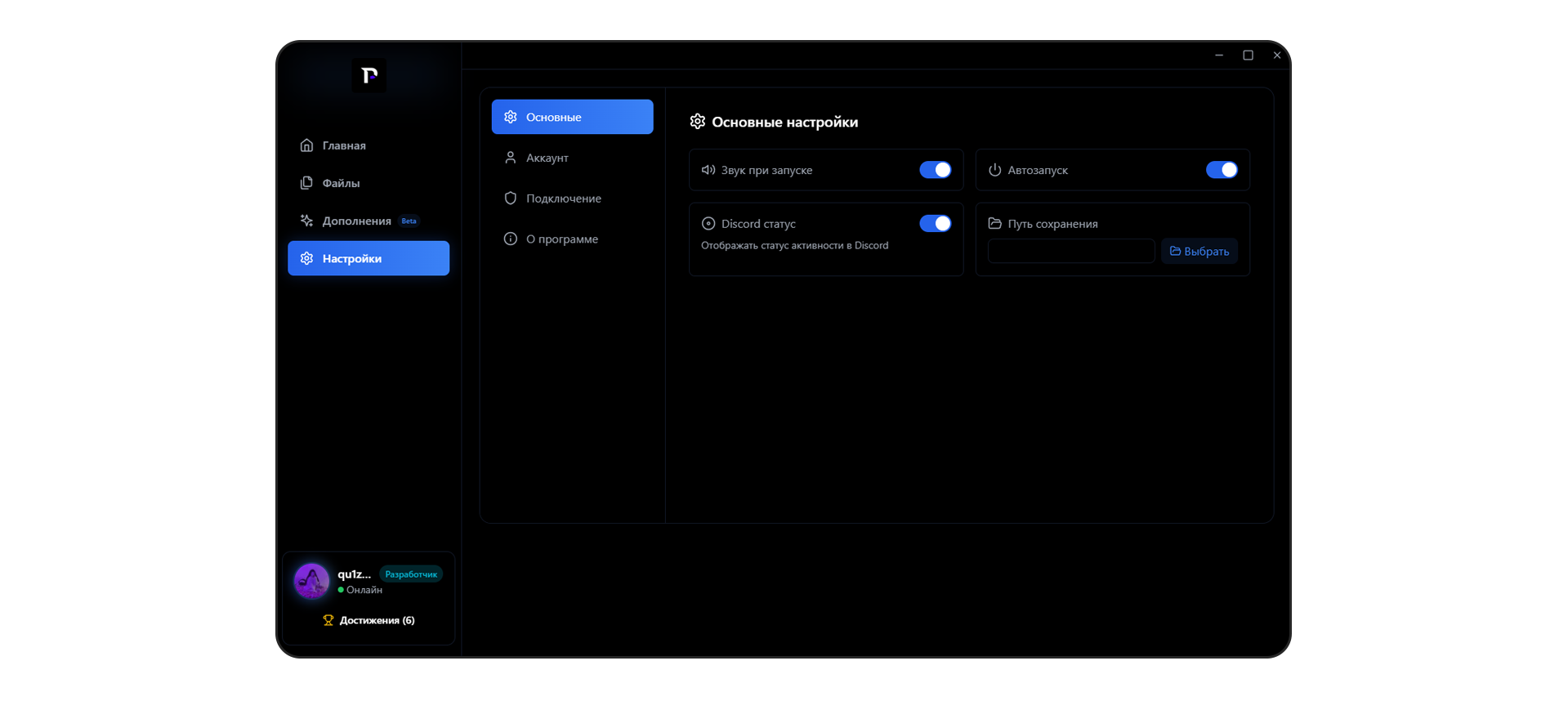Image resolution: width=1568 pixels, height=701 pixels.
Task: Click the folder icon beside Путь сохранения
Action: click(x=994, y=223)
